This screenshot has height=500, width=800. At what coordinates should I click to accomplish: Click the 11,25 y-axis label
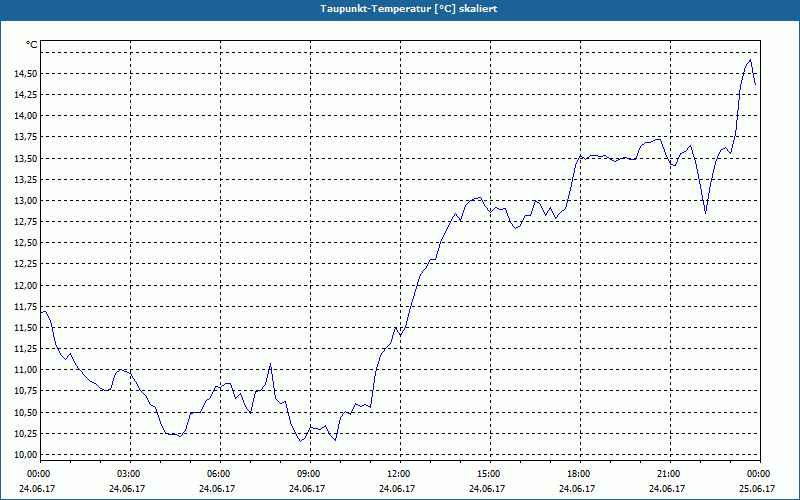(x=26, y=349)
